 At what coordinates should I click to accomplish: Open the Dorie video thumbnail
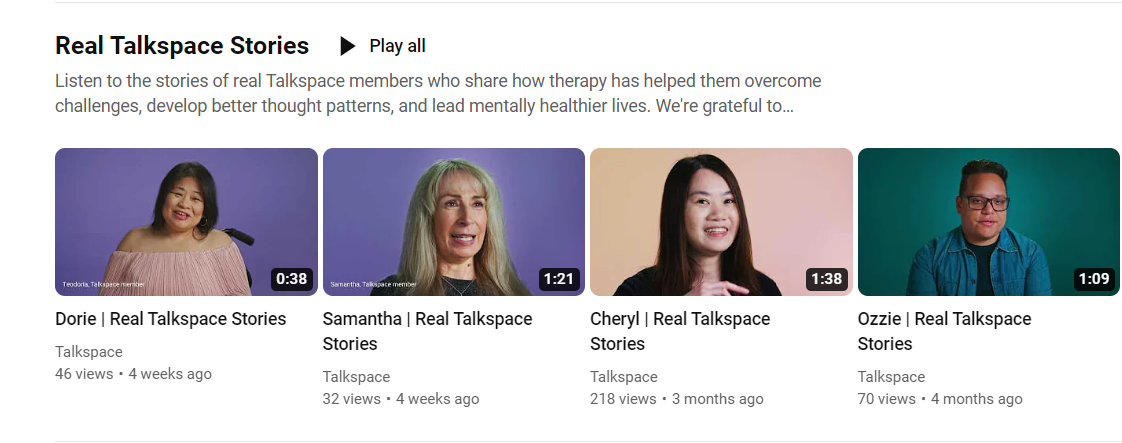[x=186, y=222]
